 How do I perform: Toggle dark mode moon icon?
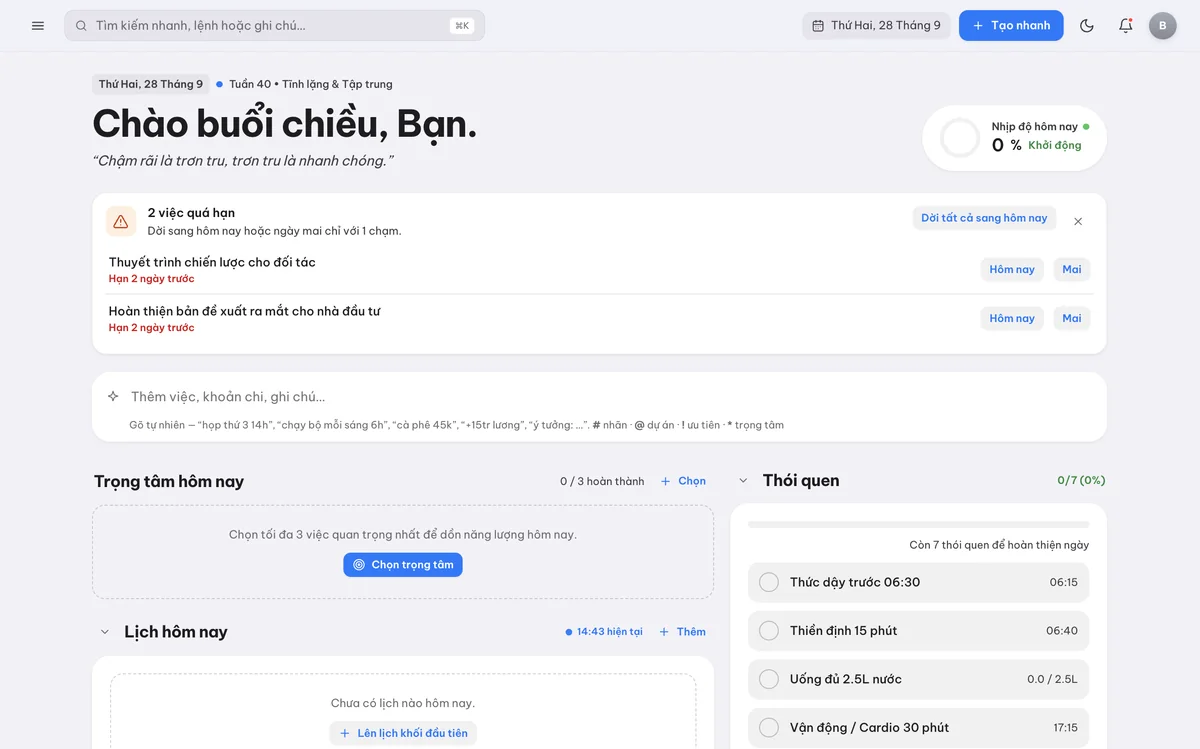pyautogui.click(x=1087, y=26)
